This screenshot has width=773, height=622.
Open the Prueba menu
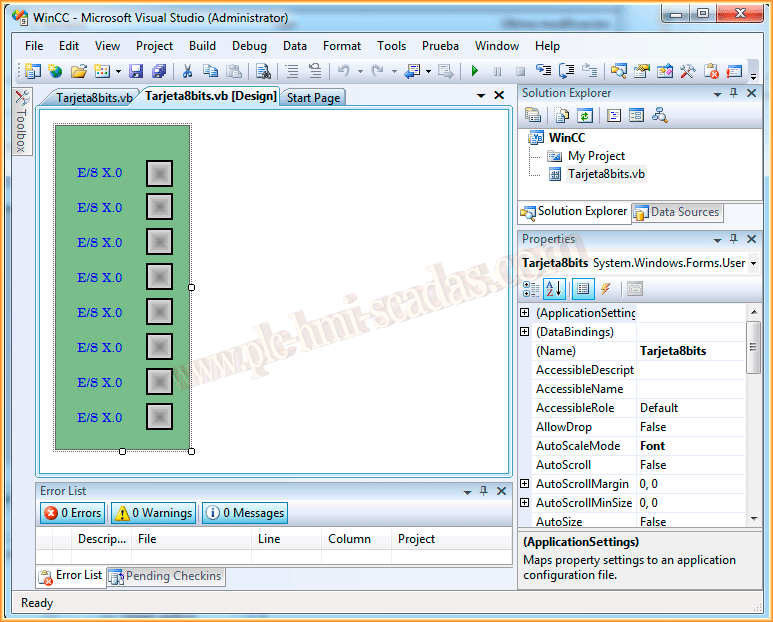[x=440, y=45]
